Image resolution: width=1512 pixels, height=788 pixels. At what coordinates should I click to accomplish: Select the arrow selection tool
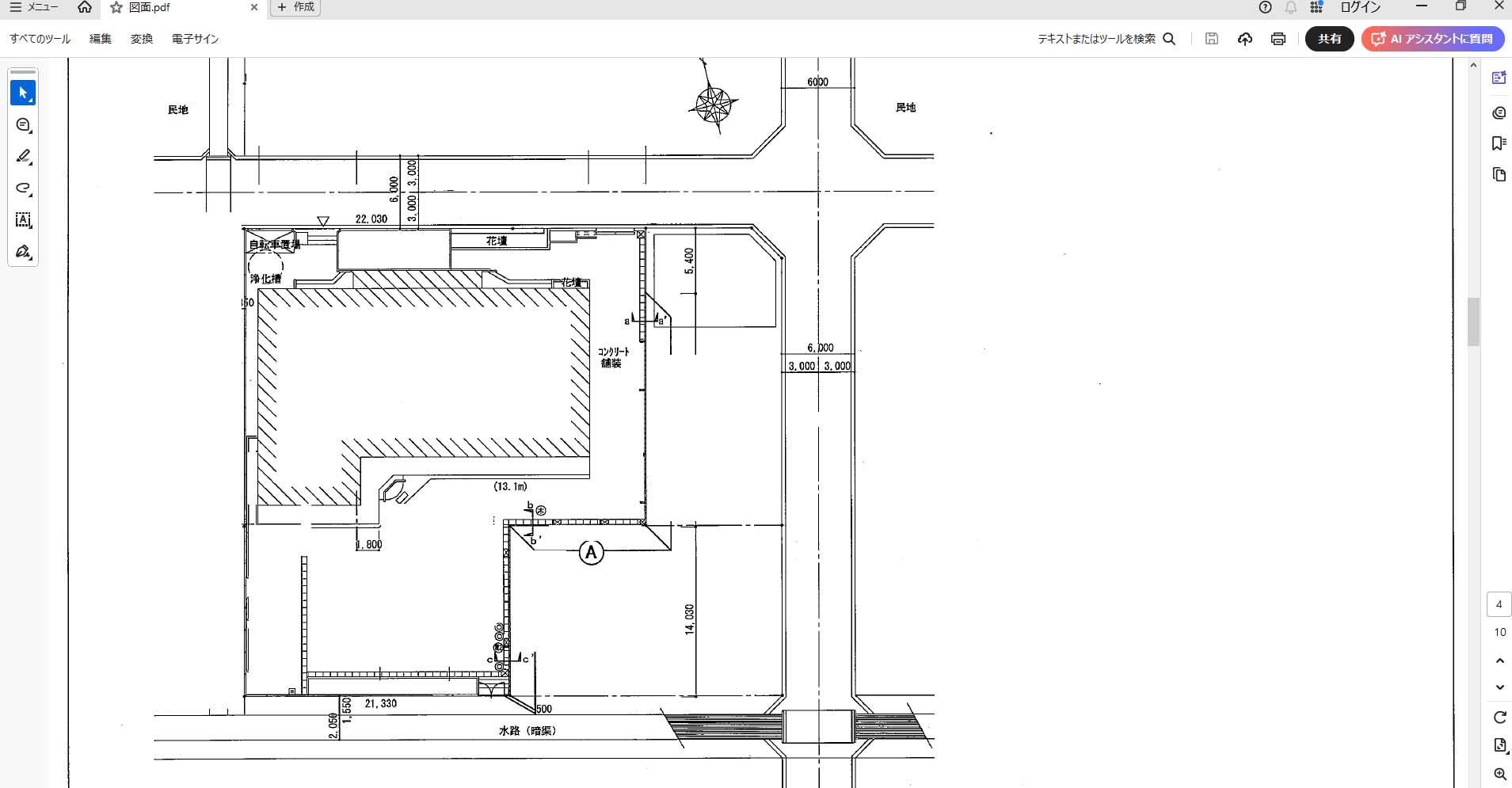(23, 93)
